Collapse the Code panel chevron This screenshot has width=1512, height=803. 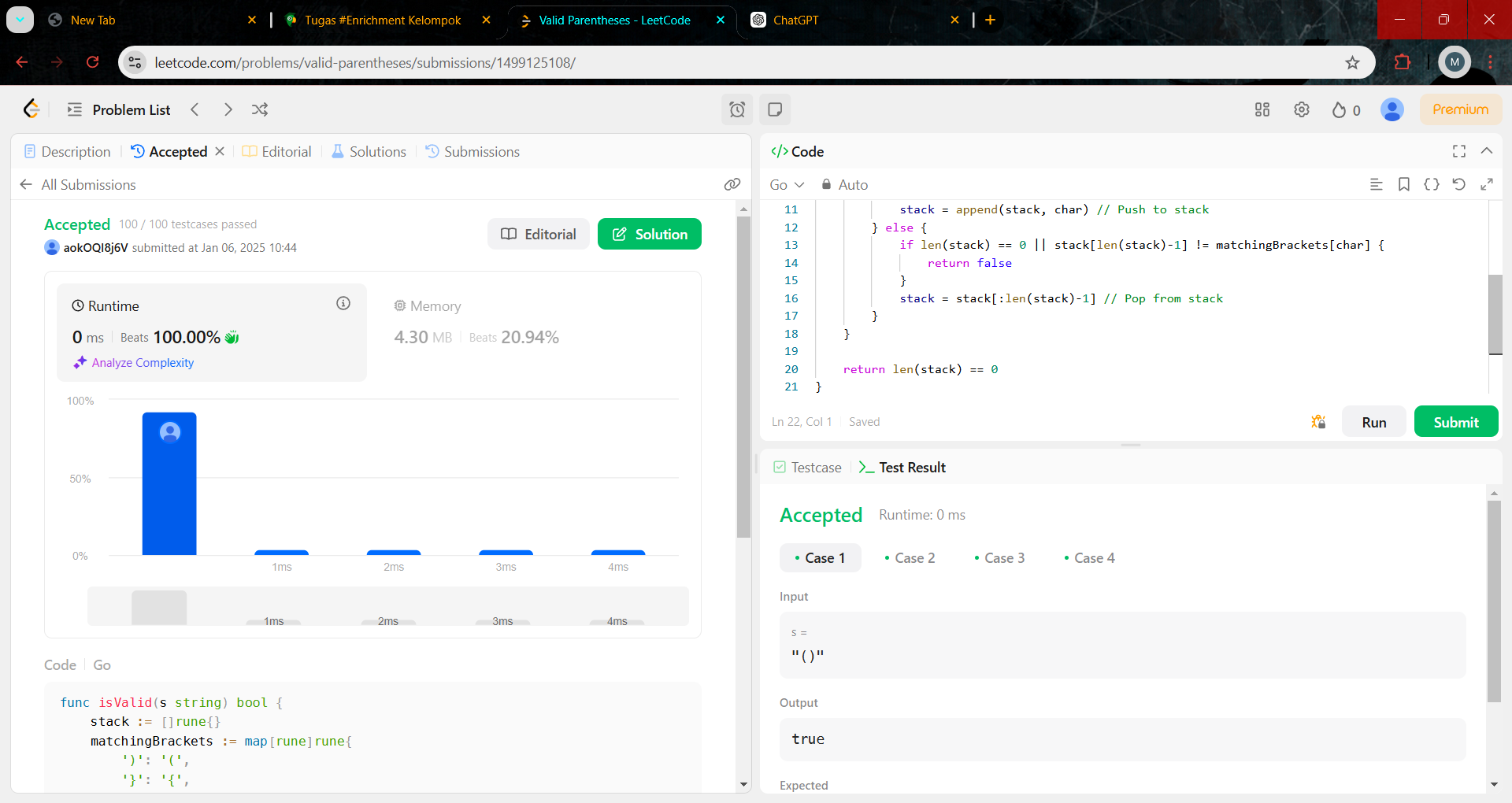pos(1486,151)
